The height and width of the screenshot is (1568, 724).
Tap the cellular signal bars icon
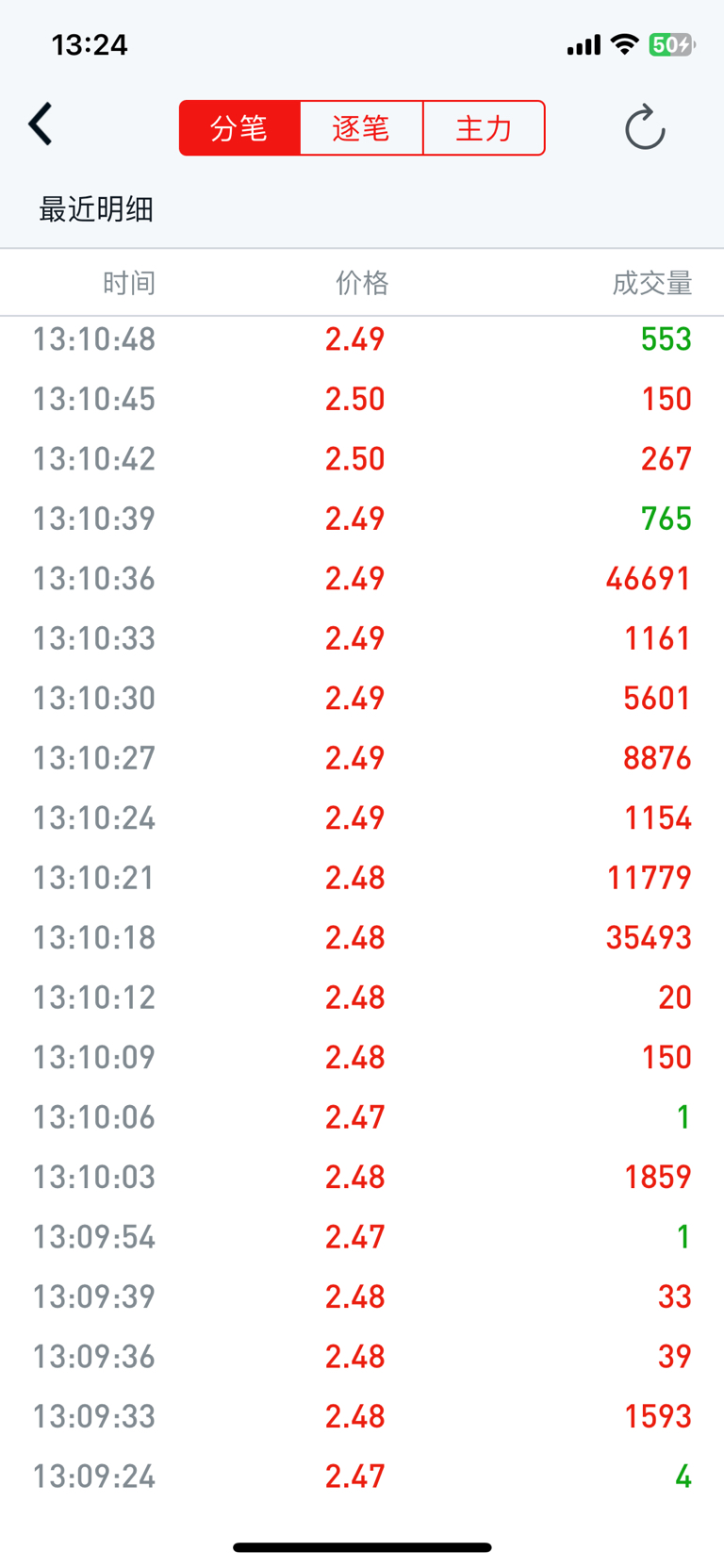tap(584, 45)
